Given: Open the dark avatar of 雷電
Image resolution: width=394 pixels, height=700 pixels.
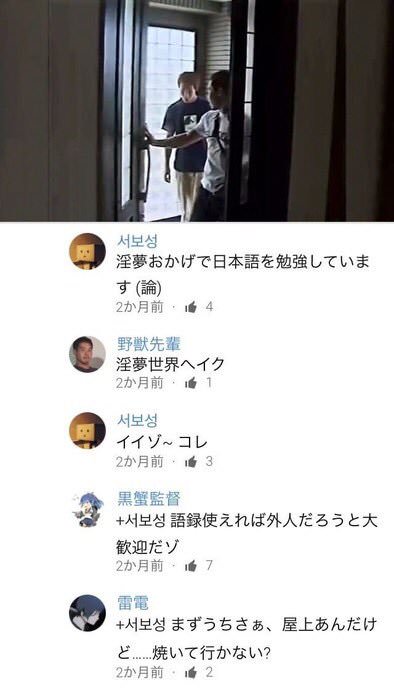Looking at the screenshot, I should [x=87, y=613].
